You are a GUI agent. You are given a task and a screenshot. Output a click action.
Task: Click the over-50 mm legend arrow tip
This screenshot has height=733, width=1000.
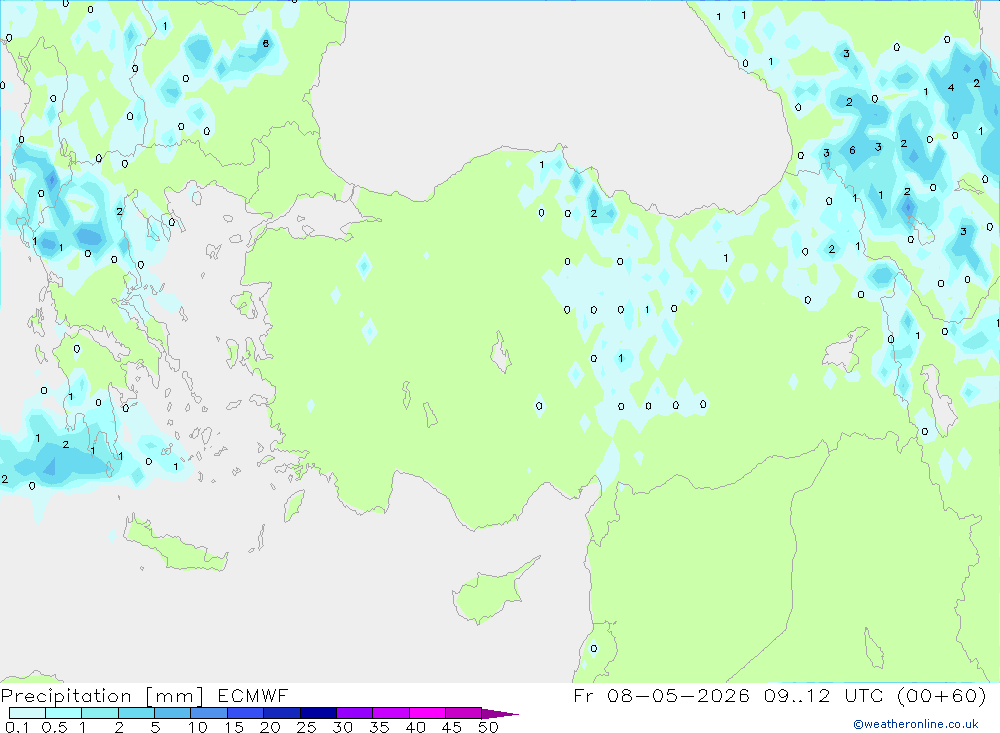(x=501, y=714)
